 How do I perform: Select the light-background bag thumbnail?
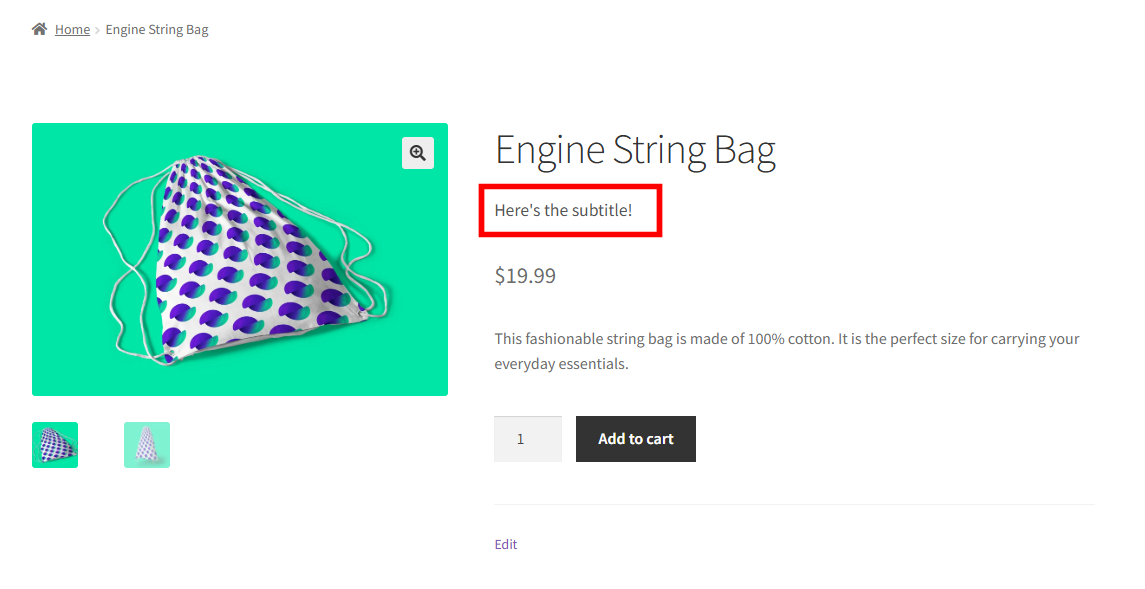(147, 444)
